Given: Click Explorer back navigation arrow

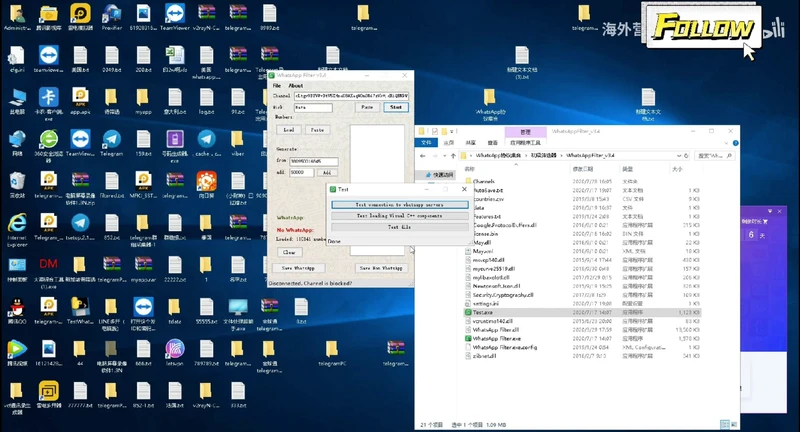Looking at the screenshot, I should pos(423,156).
